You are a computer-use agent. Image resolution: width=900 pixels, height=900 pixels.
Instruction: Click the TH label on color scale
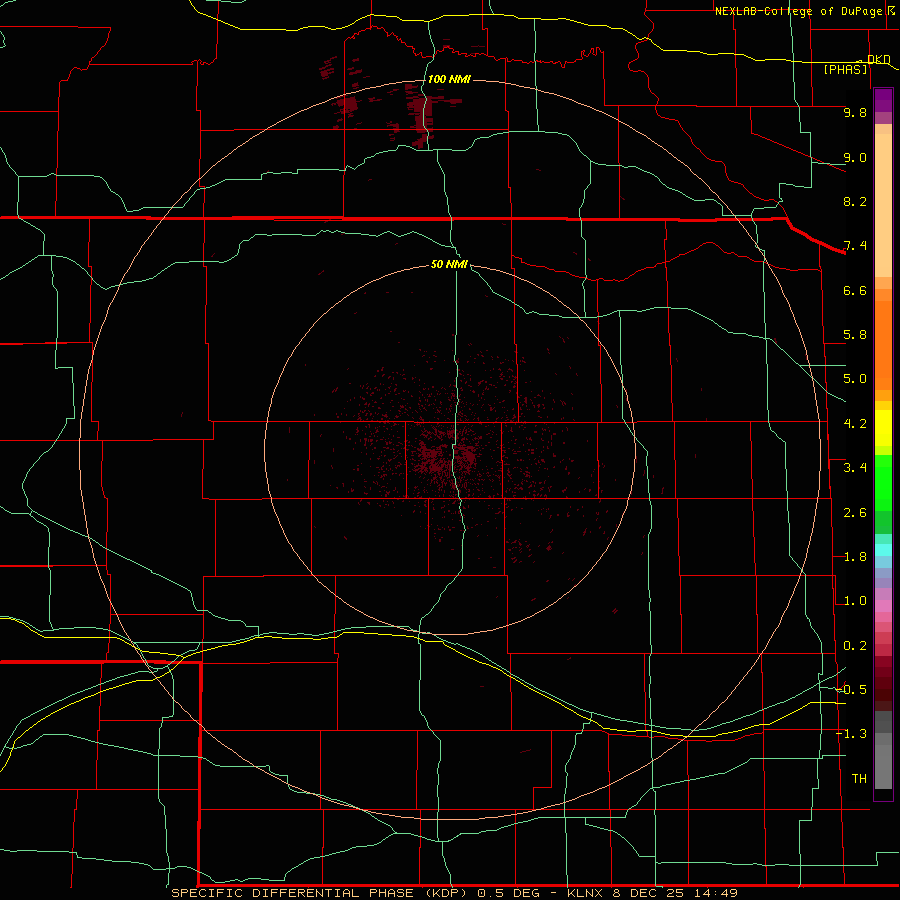(x=859, y=779)
